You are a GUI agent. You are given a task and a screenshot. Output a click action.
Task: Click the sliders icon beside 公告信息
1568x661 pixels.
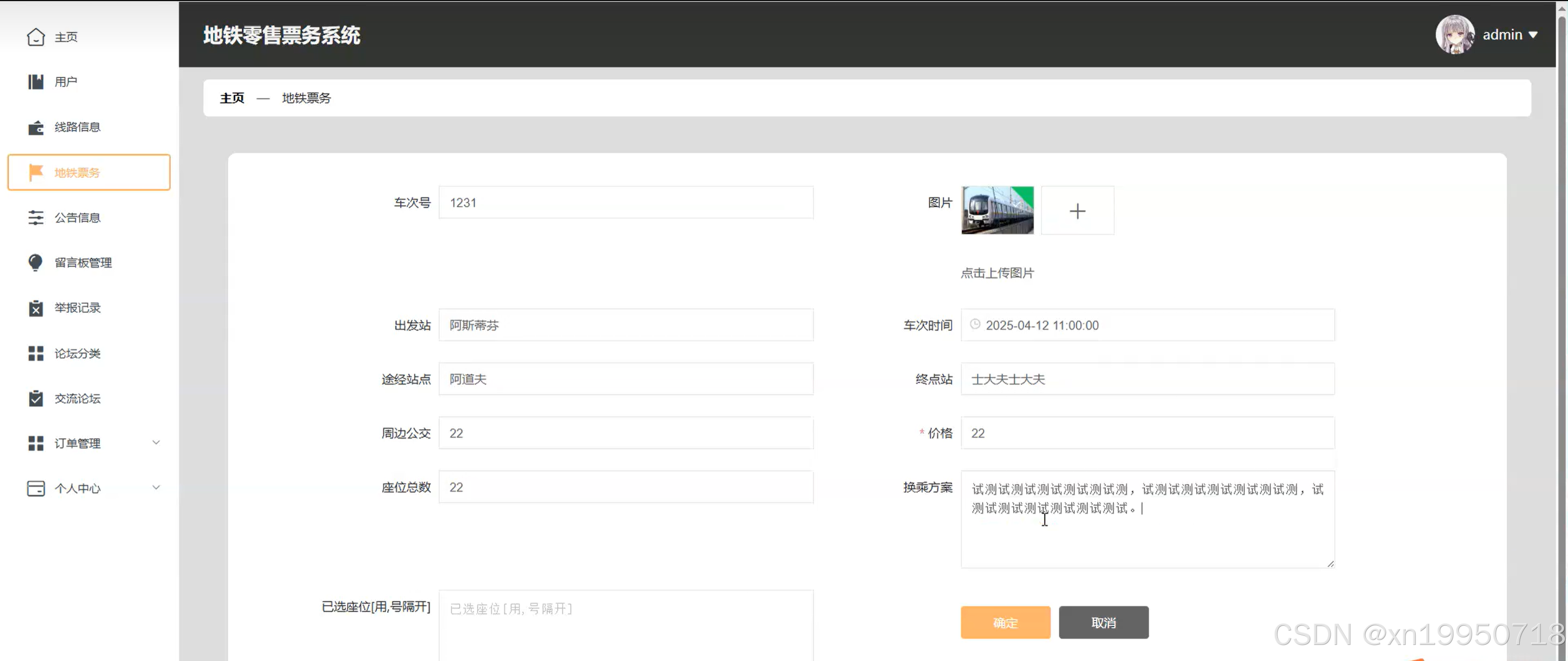[36, 217]
